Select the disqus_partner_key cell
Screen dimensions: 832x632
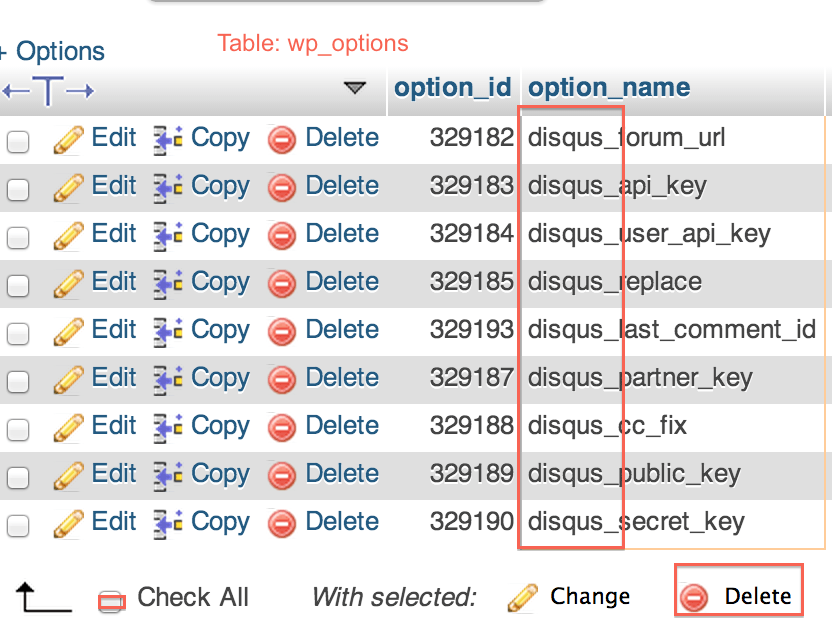pyautogui.click(x=672, y=379)
